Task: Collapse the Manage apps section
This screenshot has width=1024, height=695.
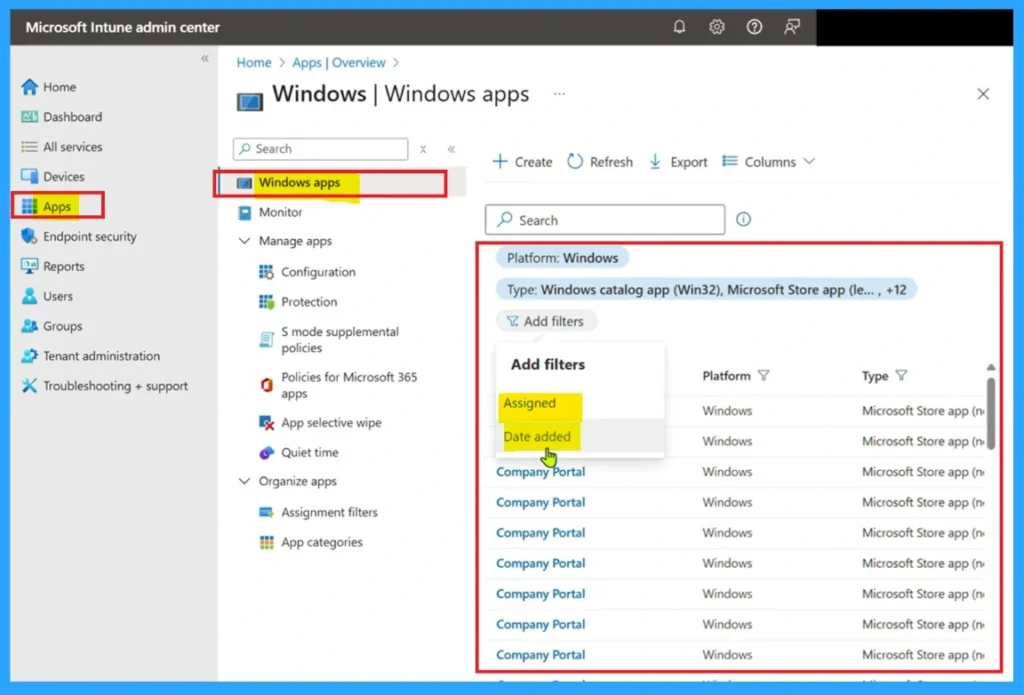Action: click(244, 241)
